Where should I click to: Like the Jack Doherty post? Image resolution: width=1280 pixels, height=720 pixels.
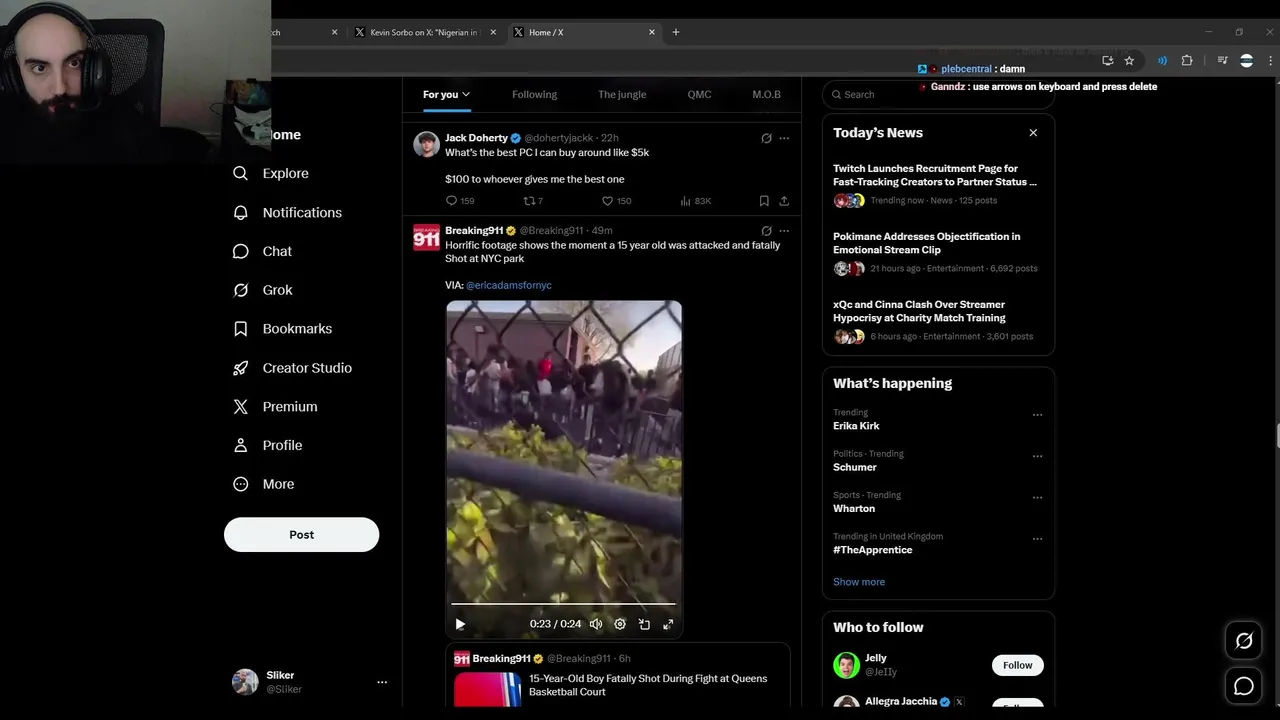[x=607, y=201]
